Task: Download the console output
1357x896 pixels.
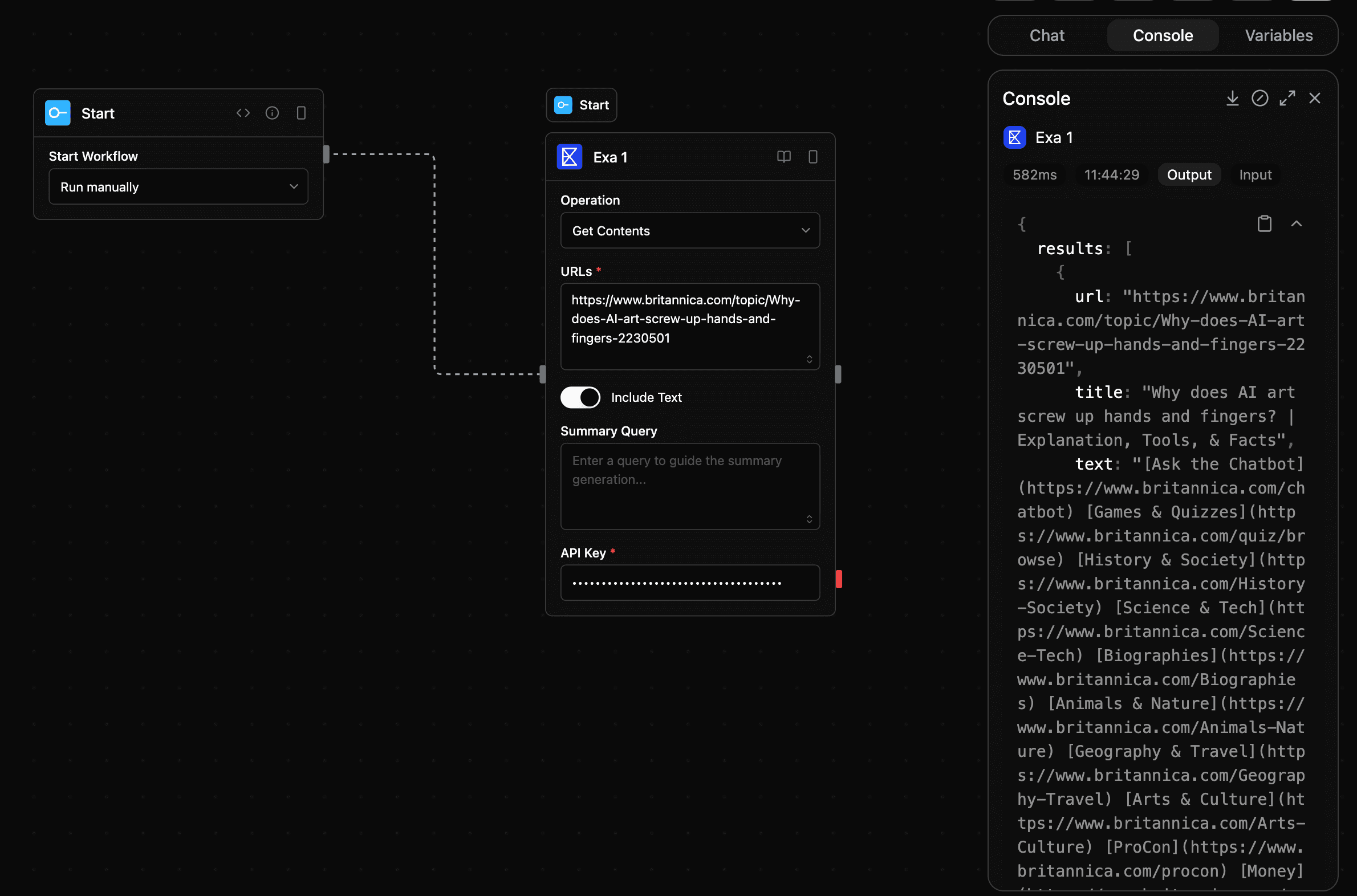Action: (x=1232, y=98)
